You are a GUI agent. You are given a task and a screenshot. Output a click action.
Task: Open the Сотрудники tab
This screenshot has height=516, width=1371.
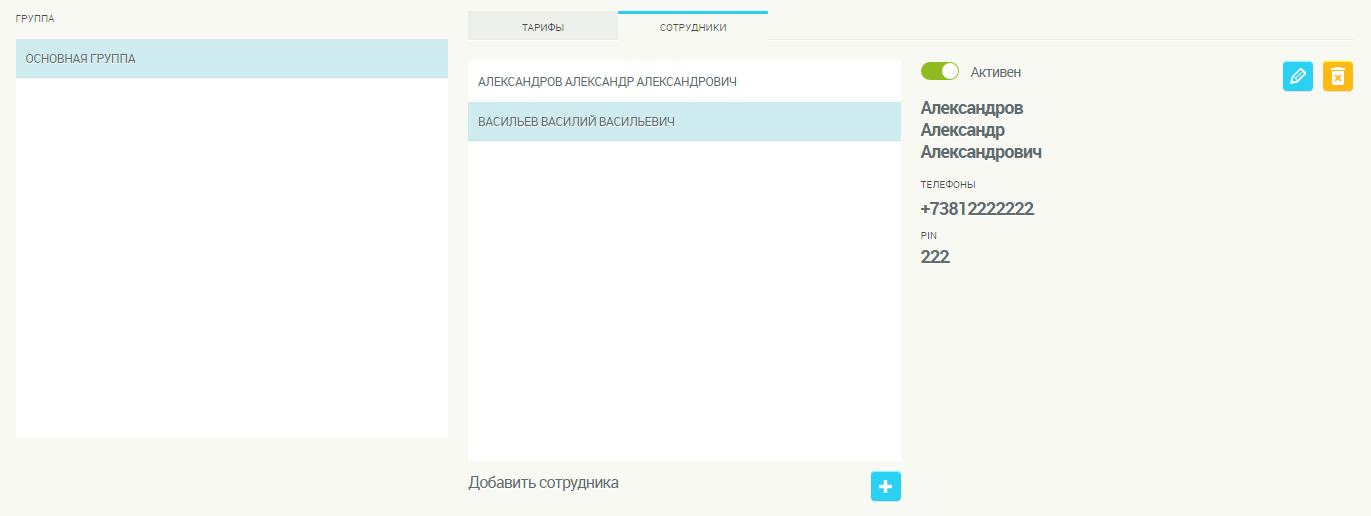(692, 27)
